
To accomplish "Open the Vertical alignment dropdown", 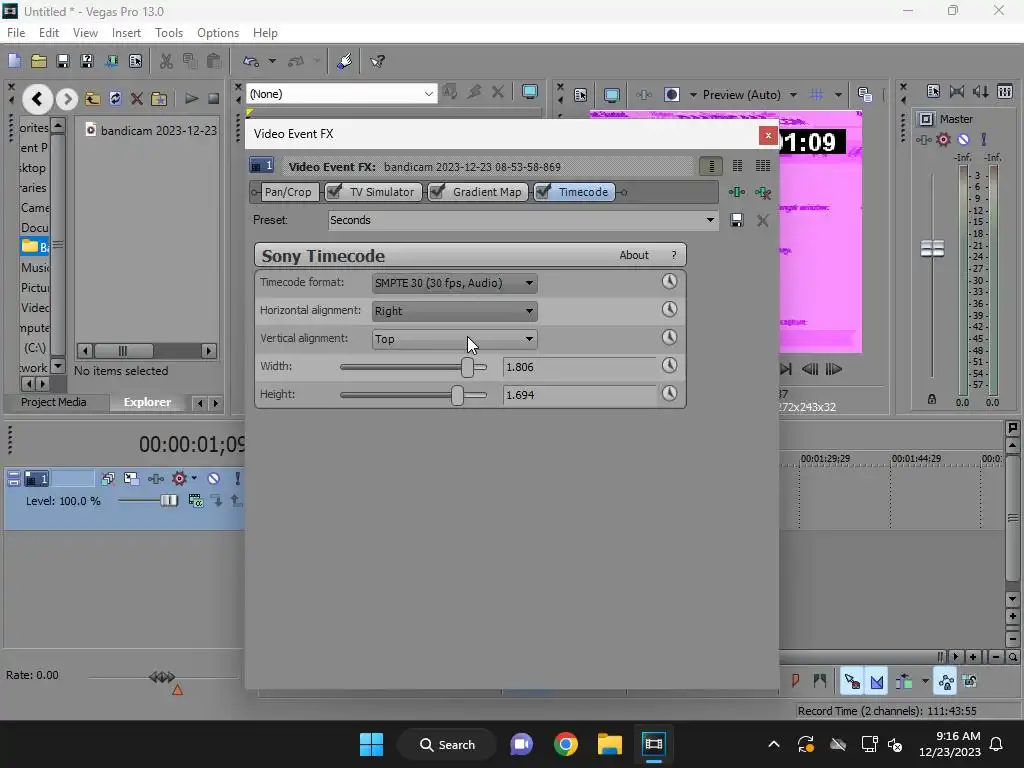I will tap(455, 339).
